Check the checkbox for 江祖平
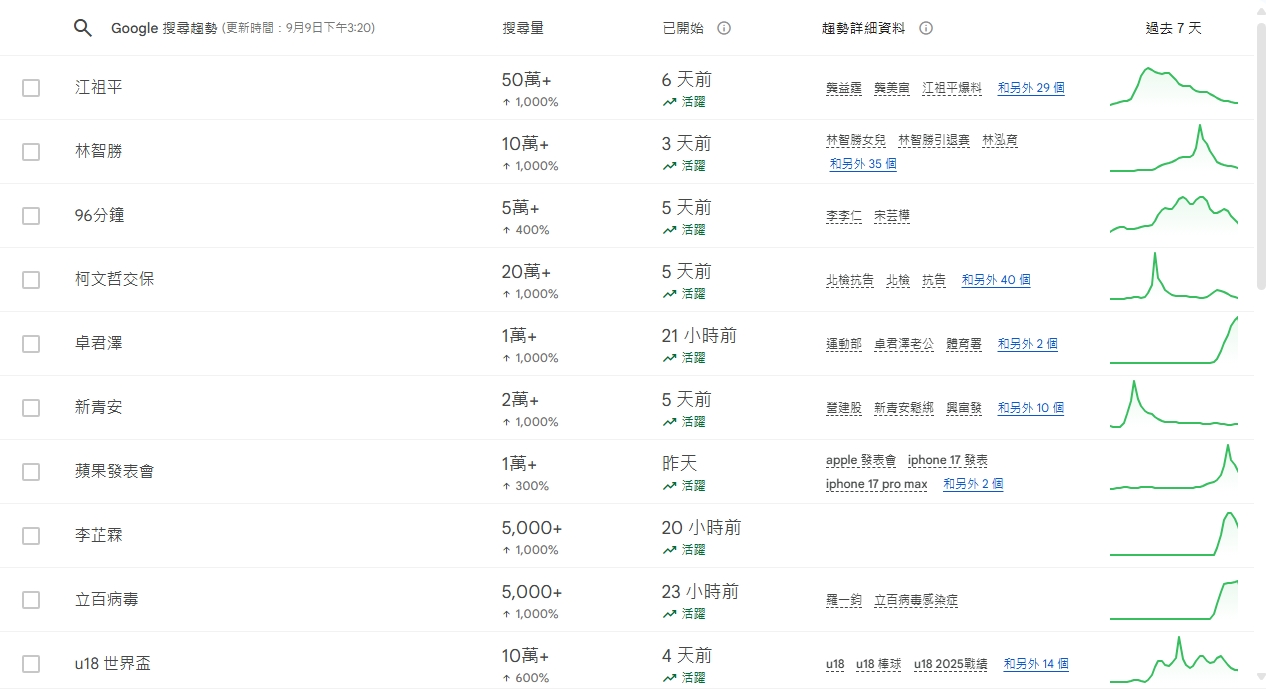This screenshot has width=1266, height=695. click(31, 88)
